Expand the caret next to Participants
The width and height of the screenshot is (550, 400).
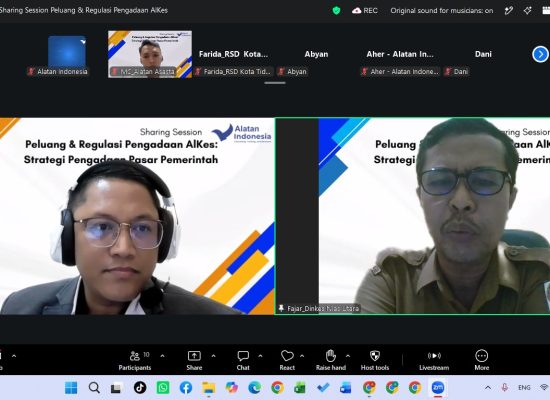[162, 356]
